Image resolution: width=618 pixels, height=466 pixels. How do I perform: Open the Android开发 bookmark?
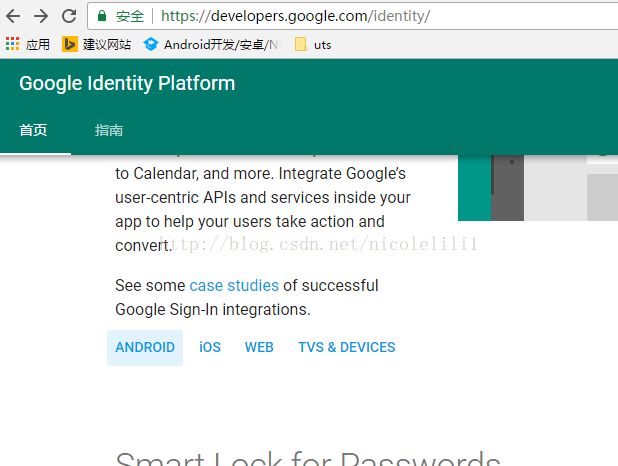(211, 44)
